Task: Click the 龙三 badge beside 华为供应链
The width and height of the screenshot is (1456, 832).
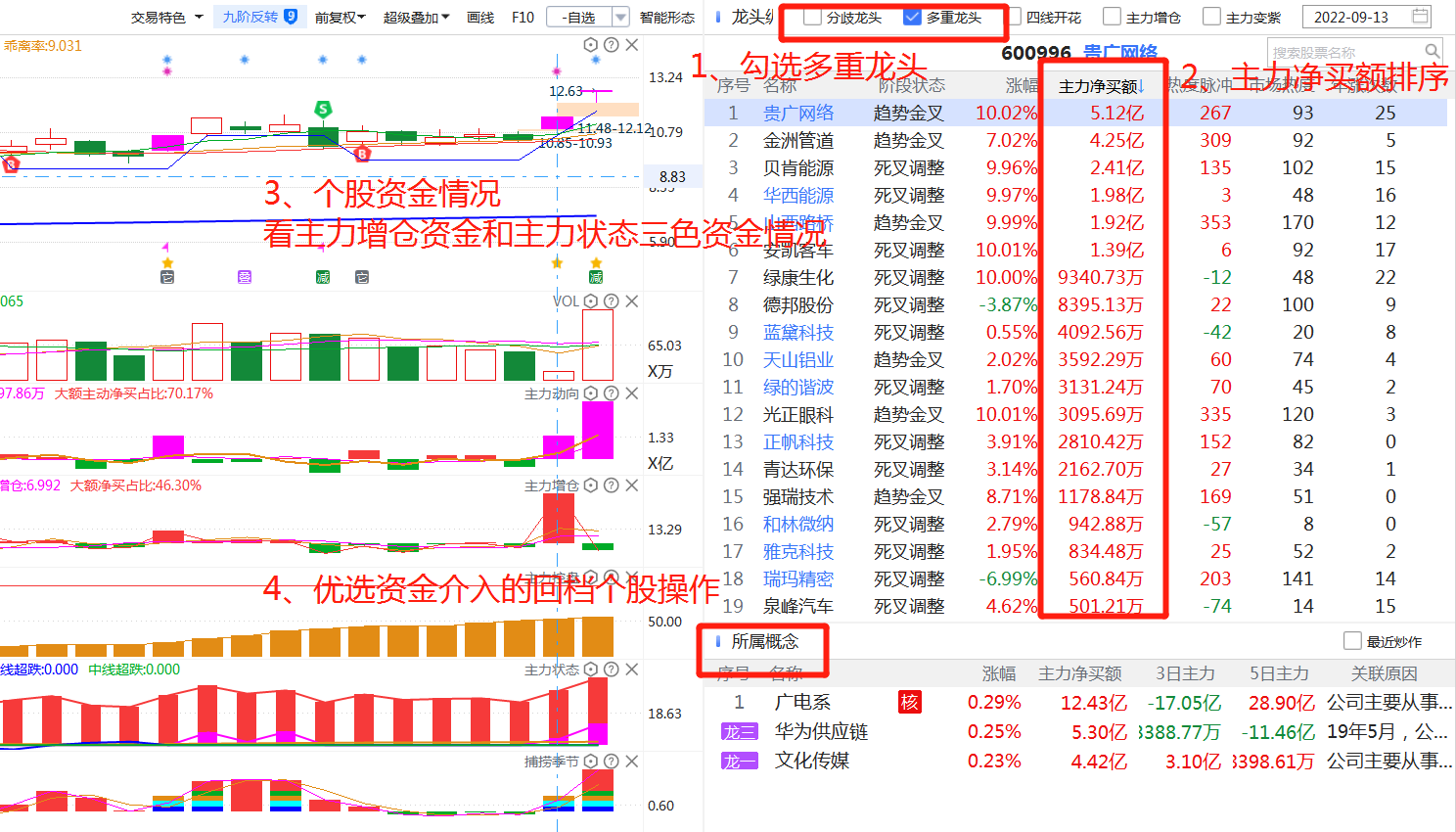Action: (x=739, y=732)
